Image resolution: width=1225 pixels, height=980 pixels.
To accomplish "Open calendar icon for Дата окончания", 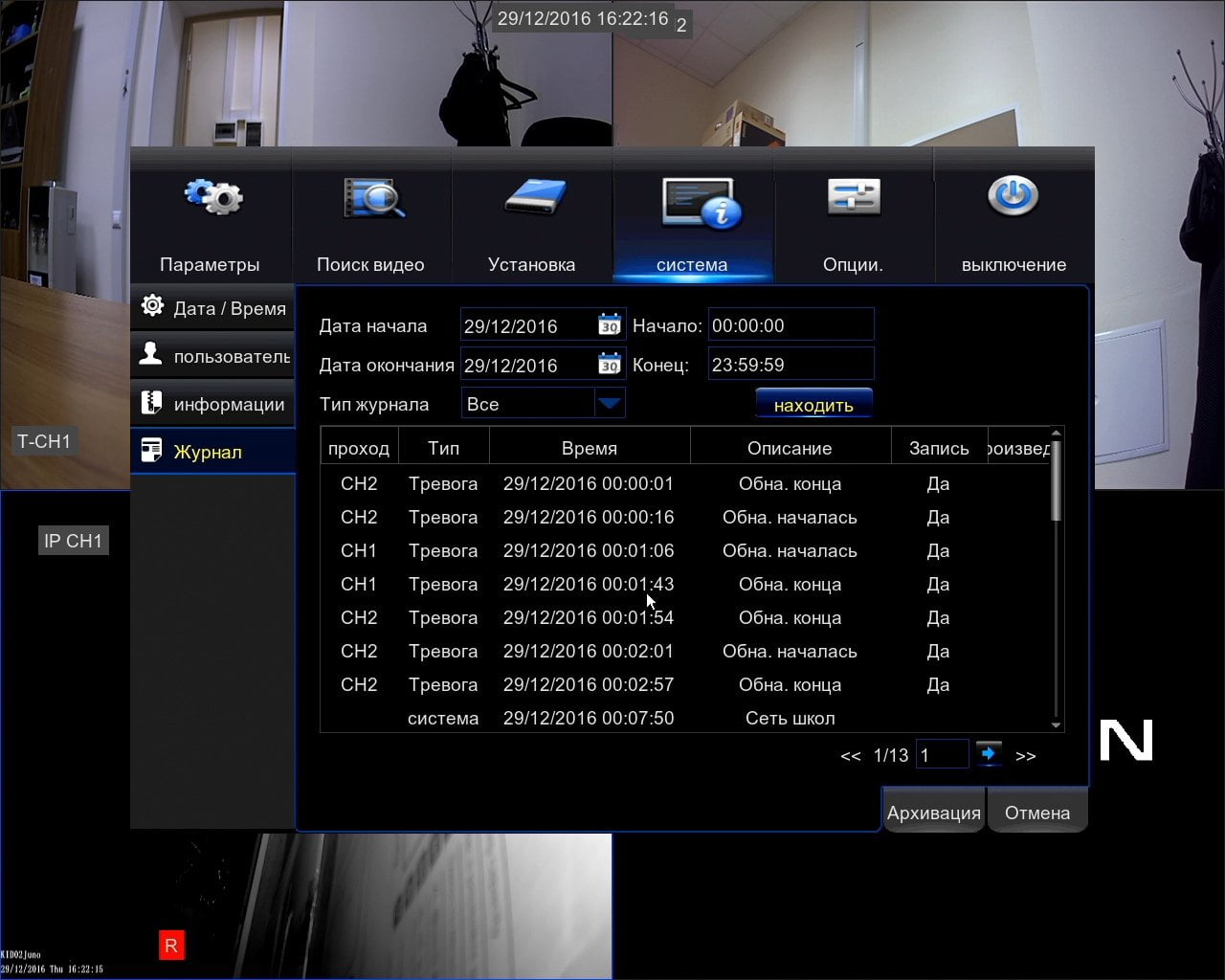I will point(610,364).
